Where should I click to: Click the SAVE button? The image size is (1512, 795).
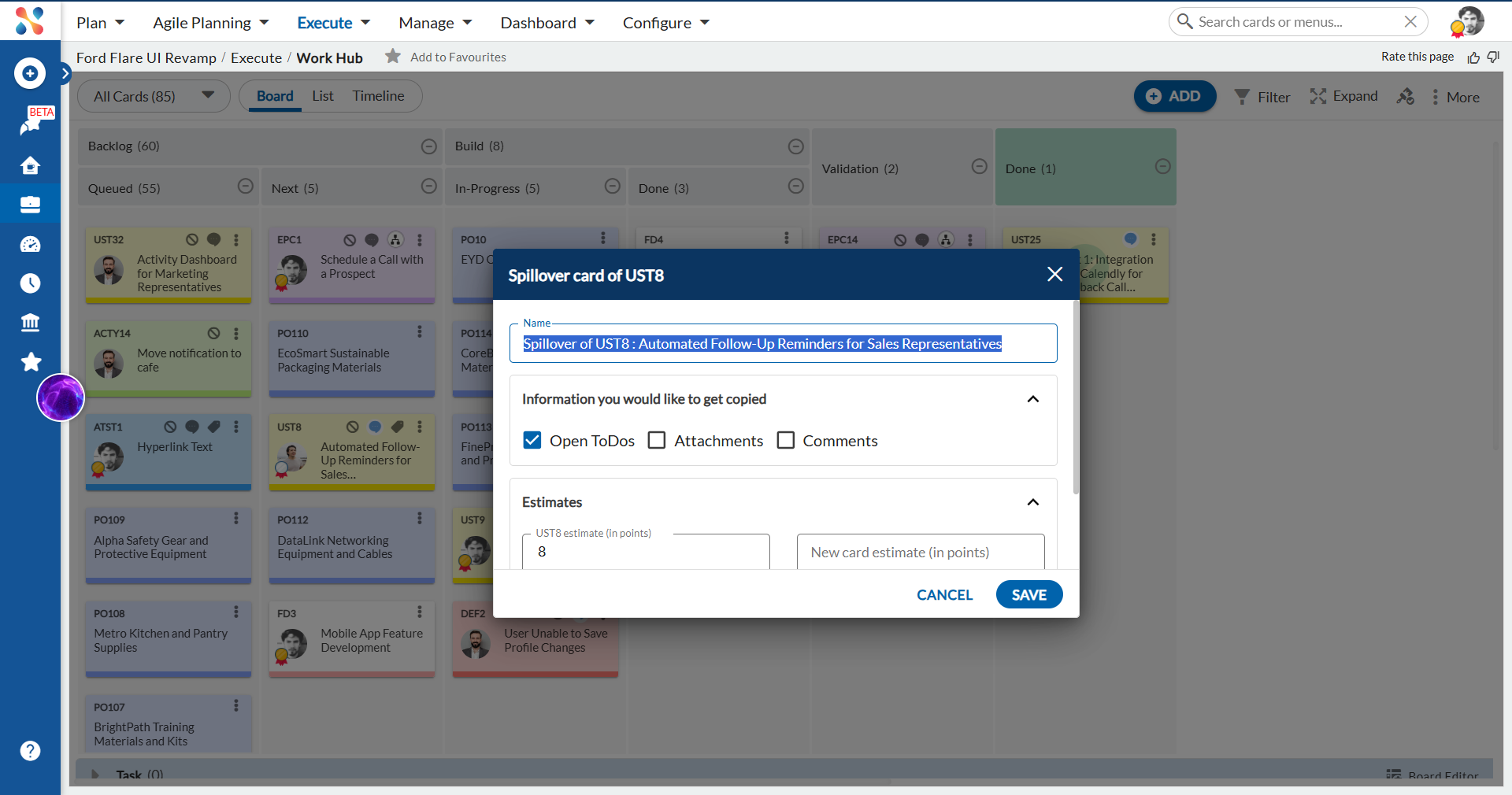[x=1029, y=595]
